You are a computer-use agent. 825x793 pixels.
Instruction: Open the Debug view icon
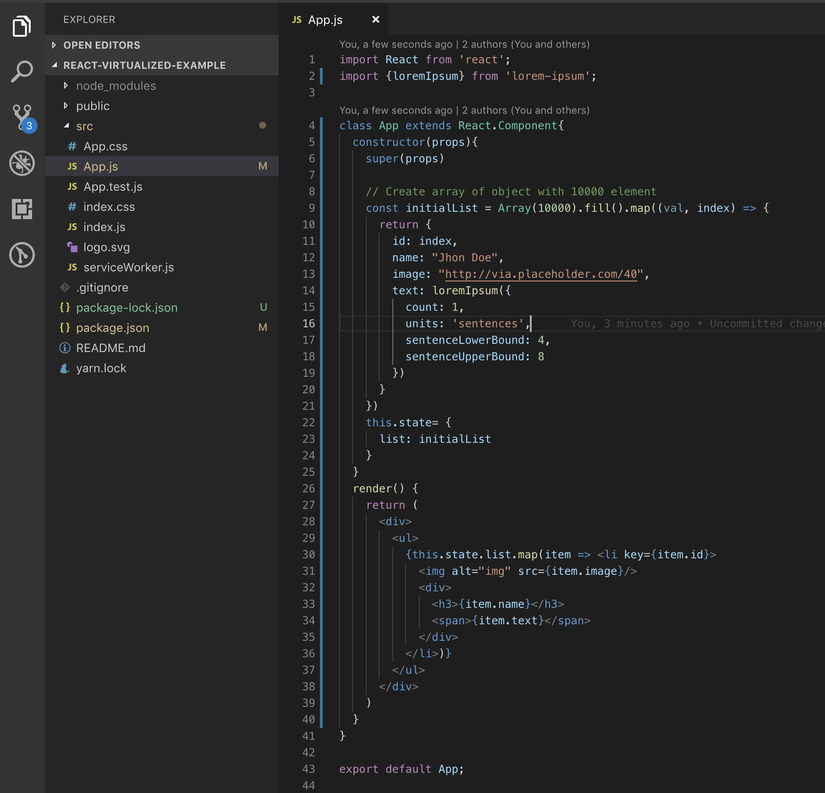[x=21, y=163]
